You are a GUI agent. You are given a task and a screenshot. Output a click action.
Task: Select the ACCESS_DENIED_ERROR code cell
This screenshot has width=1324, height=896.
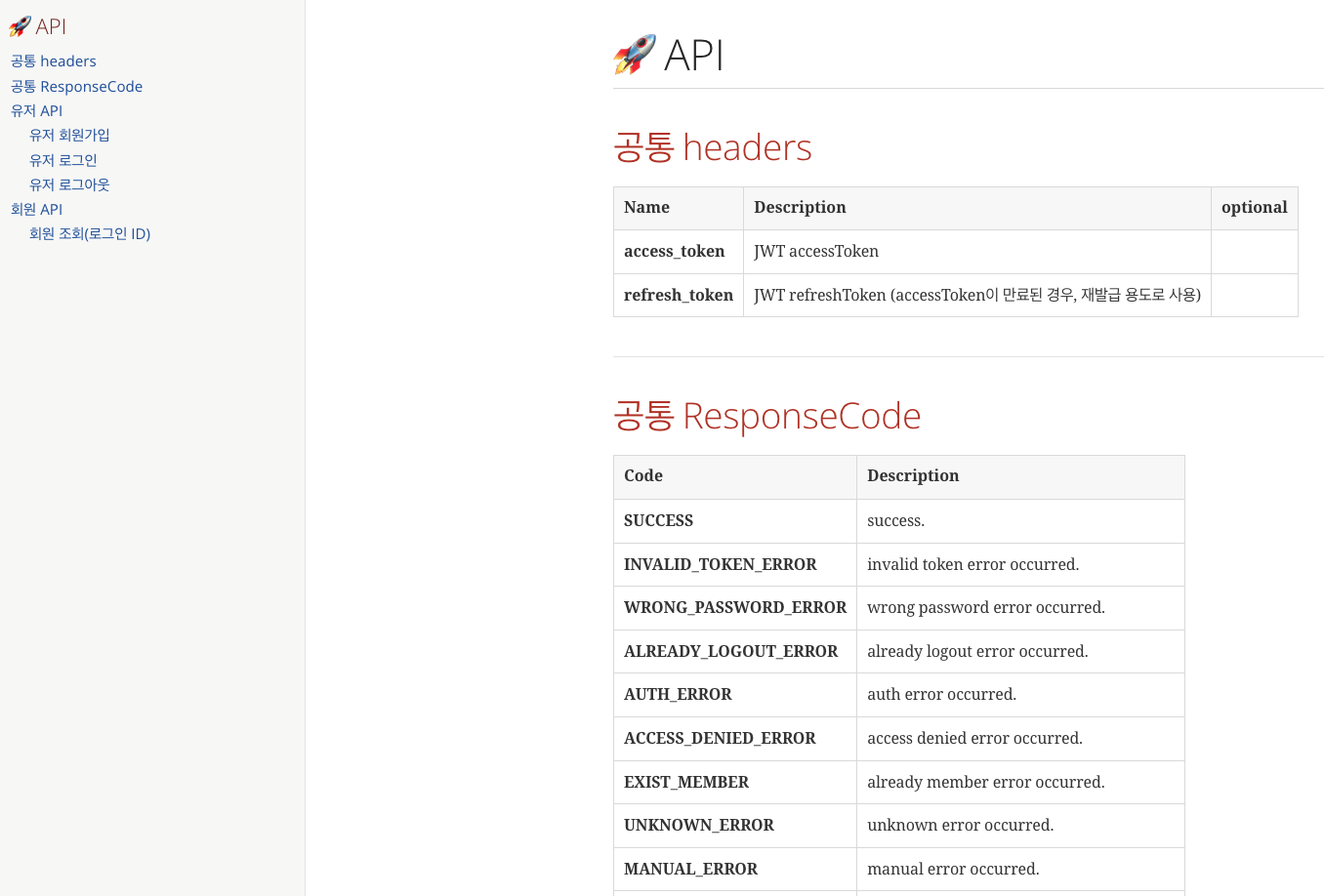[720, 739]
